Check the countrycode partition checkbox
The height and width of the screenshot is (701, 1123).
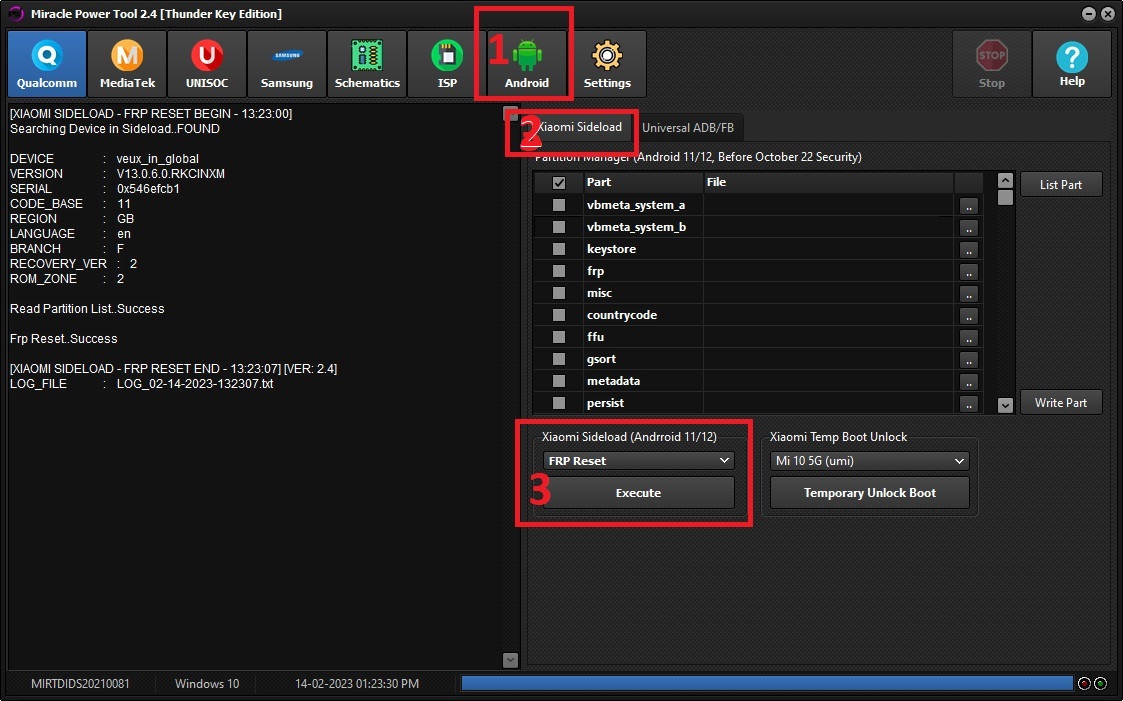click(559, 315)
